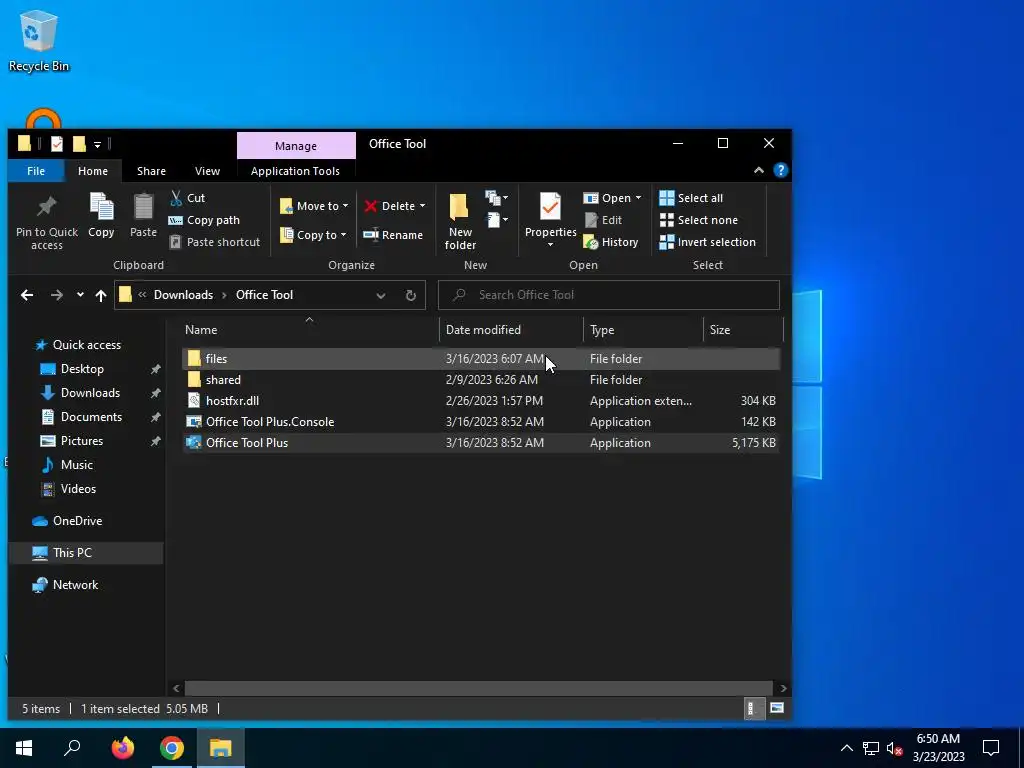The height and width of the screenshot is (768, 1024).
Task: Click Properties icon in quick access toolbar
Action: (57, 144)
